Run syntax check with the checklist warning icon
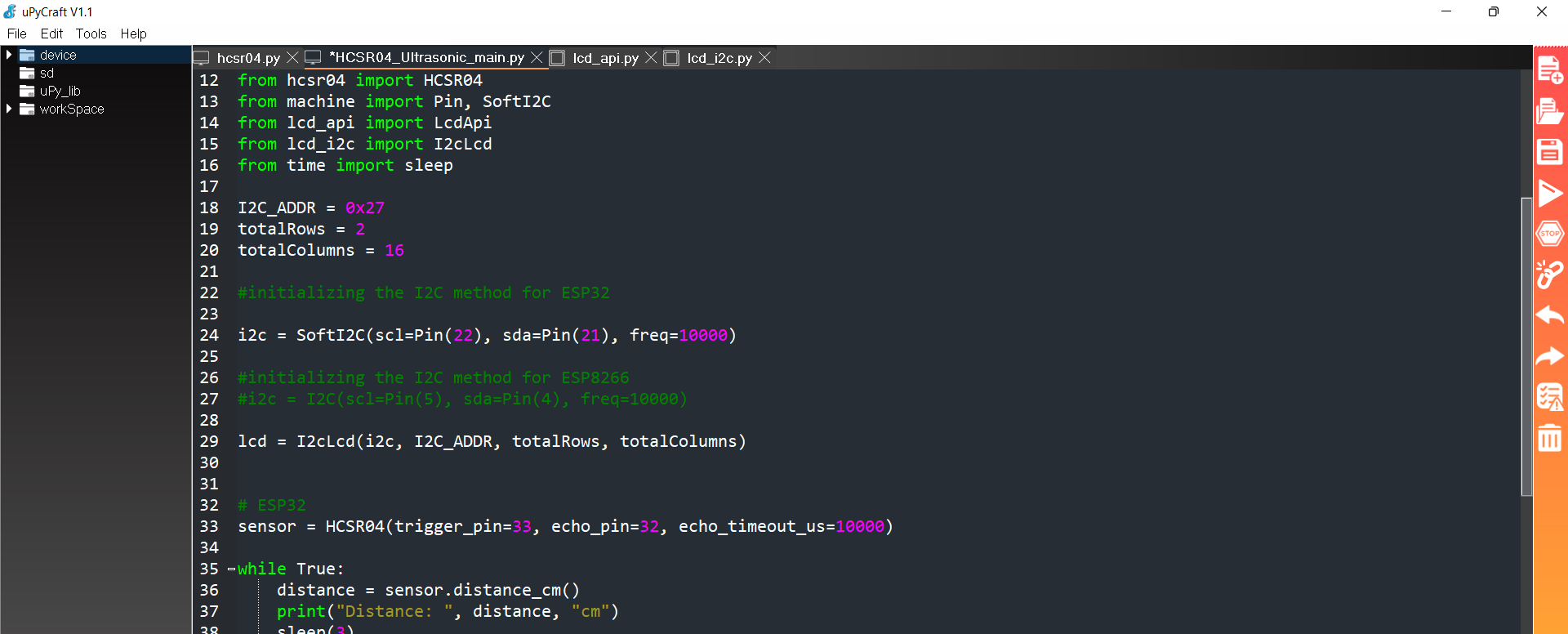This screenshot has height=634, width=1568. pyautogui.click(x=1549, y=397)
